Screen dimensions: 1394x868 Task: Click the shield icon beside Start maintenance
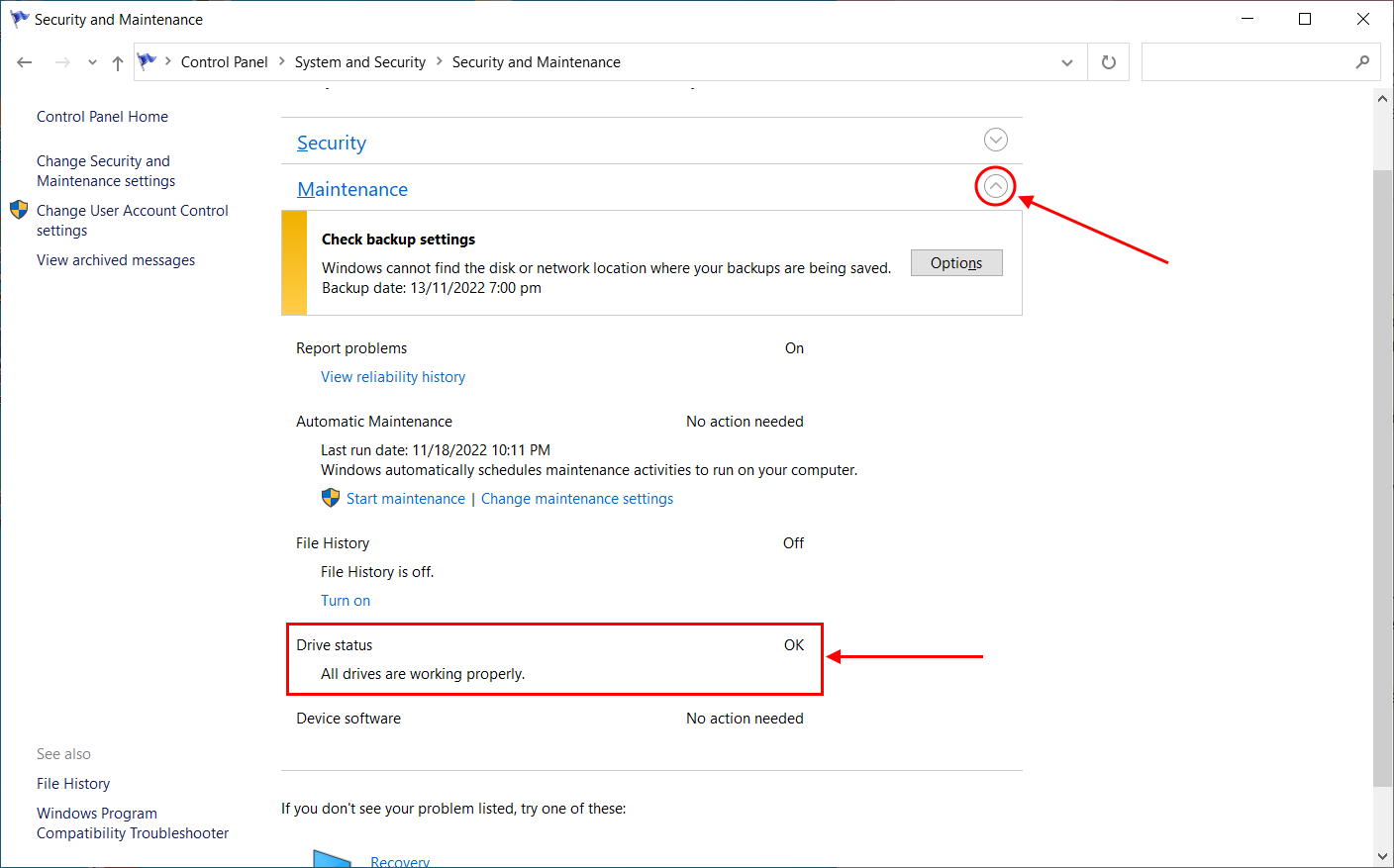331,498
